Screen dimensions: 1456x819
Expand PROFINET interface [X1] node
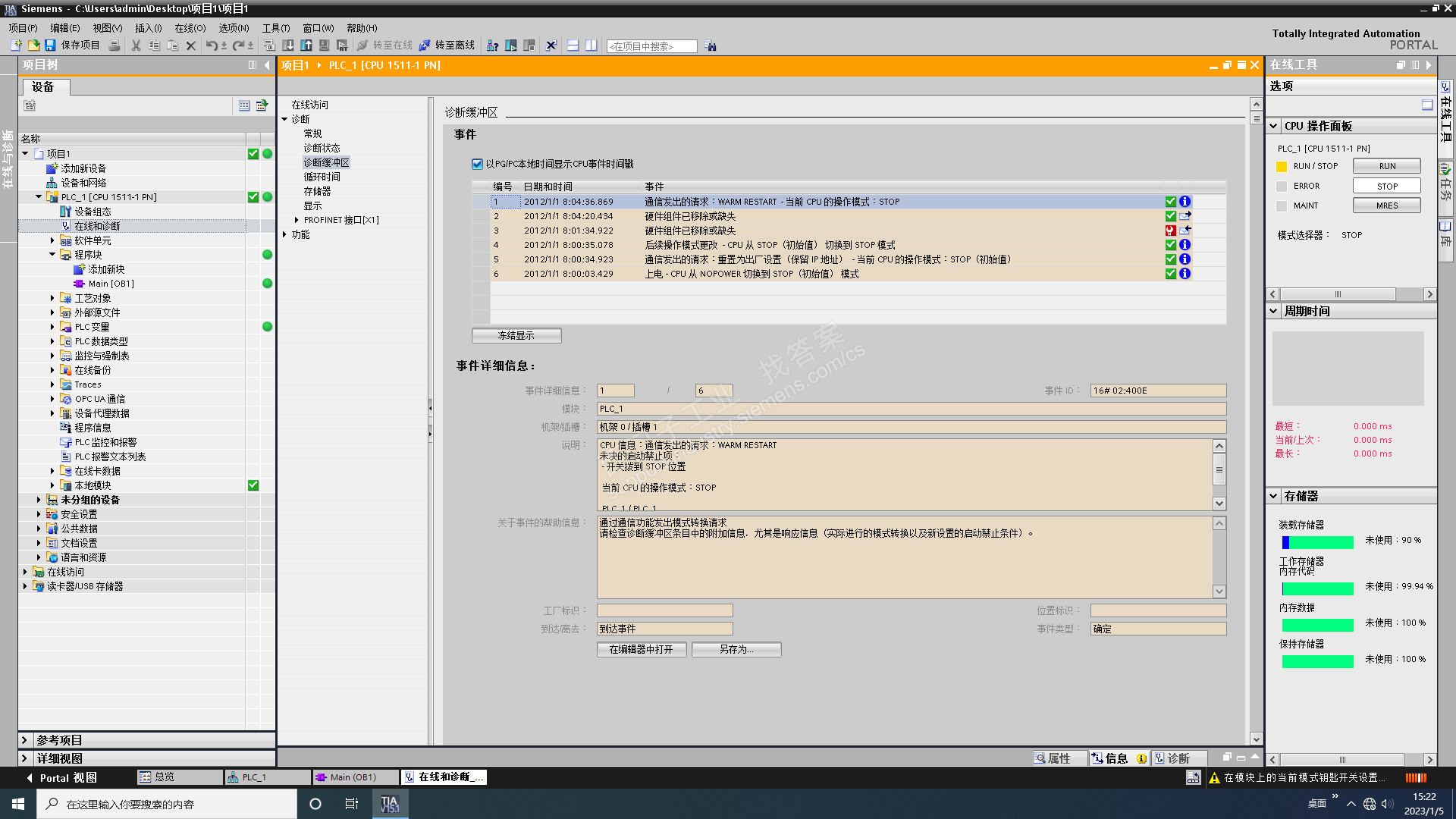point(297,220)
